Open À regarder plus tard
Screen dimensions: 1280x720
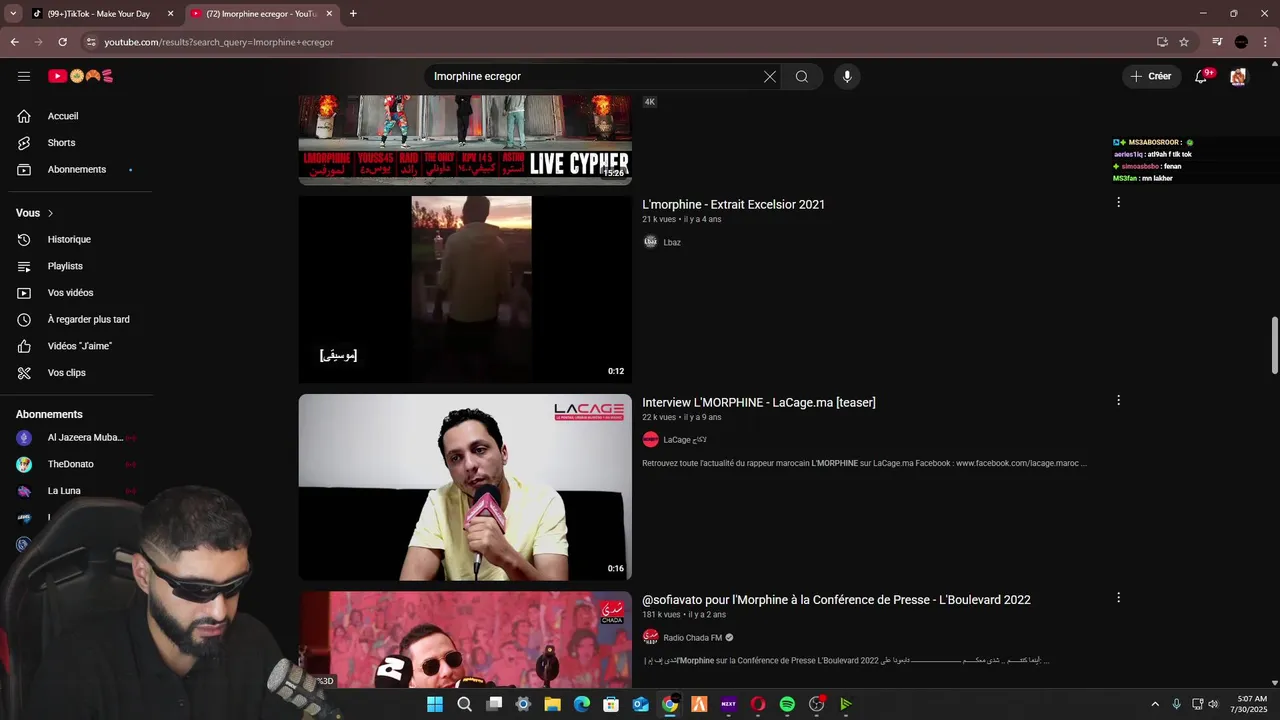pos(76,320)
